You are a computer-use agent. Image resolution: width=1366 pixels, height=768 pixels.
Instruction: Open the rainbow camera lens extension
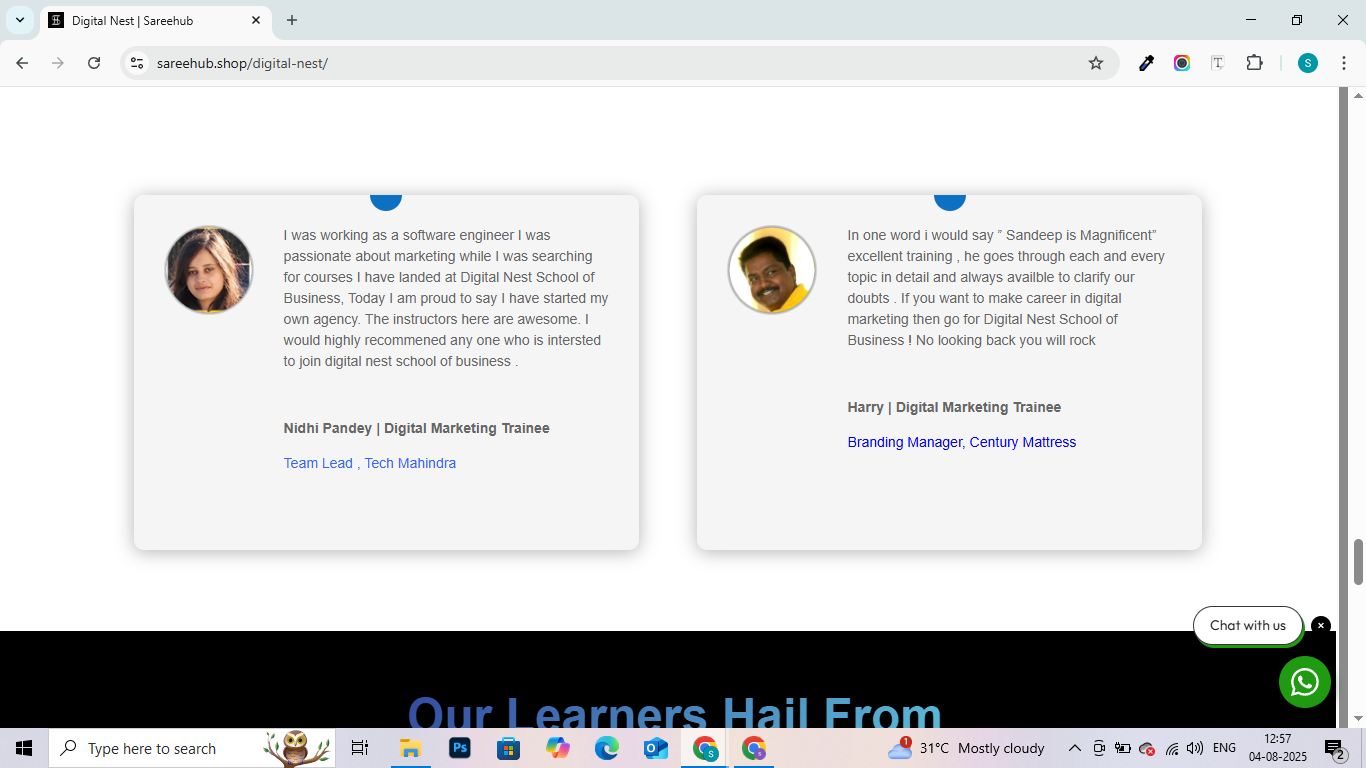pos(1182,63)
